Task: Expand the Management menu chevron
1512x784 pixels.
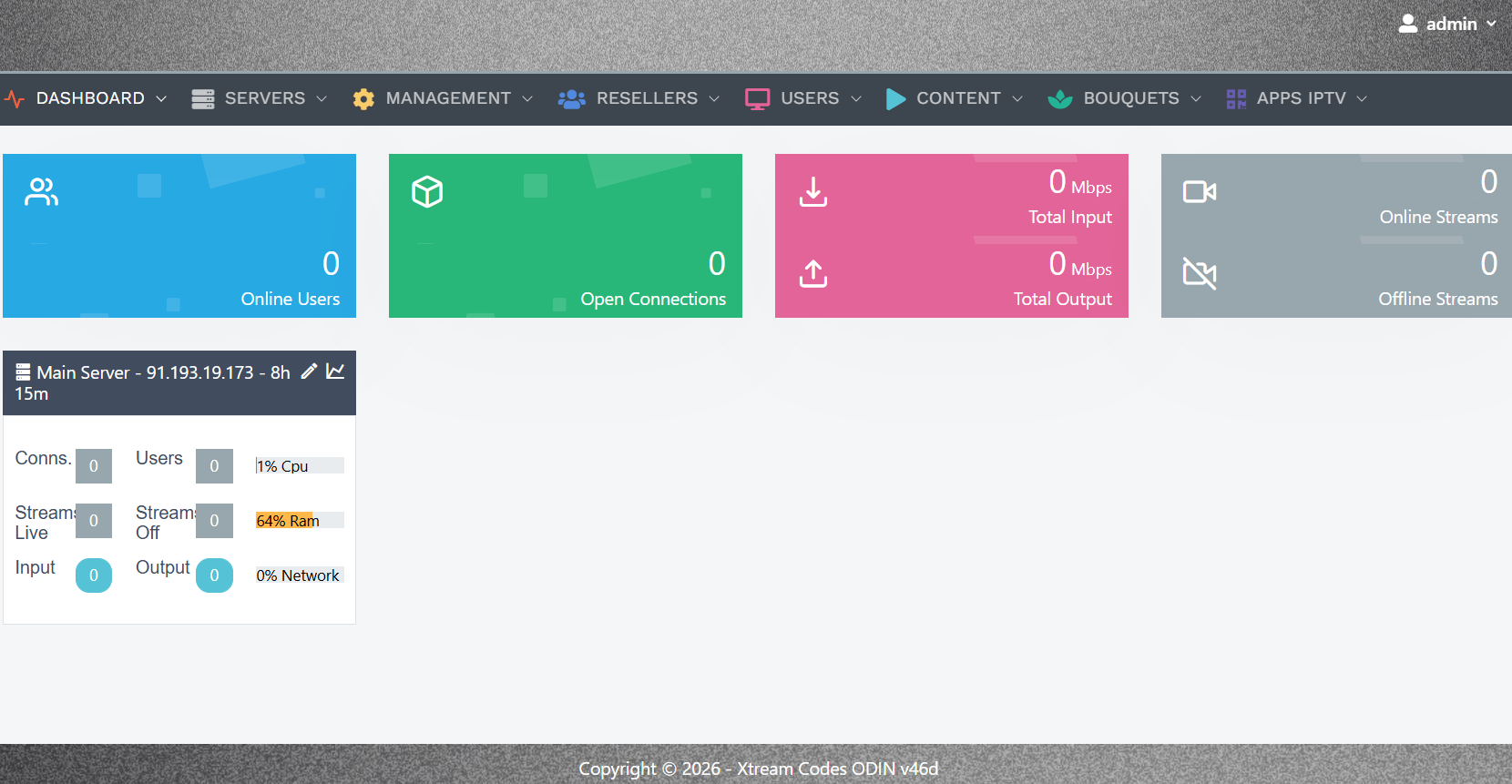Action: [x=527, y=98]
